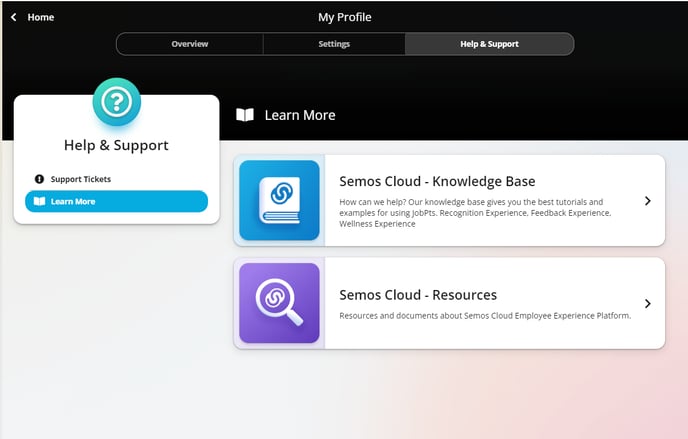
Task: Click the Home link text
Action: point(41,17)
